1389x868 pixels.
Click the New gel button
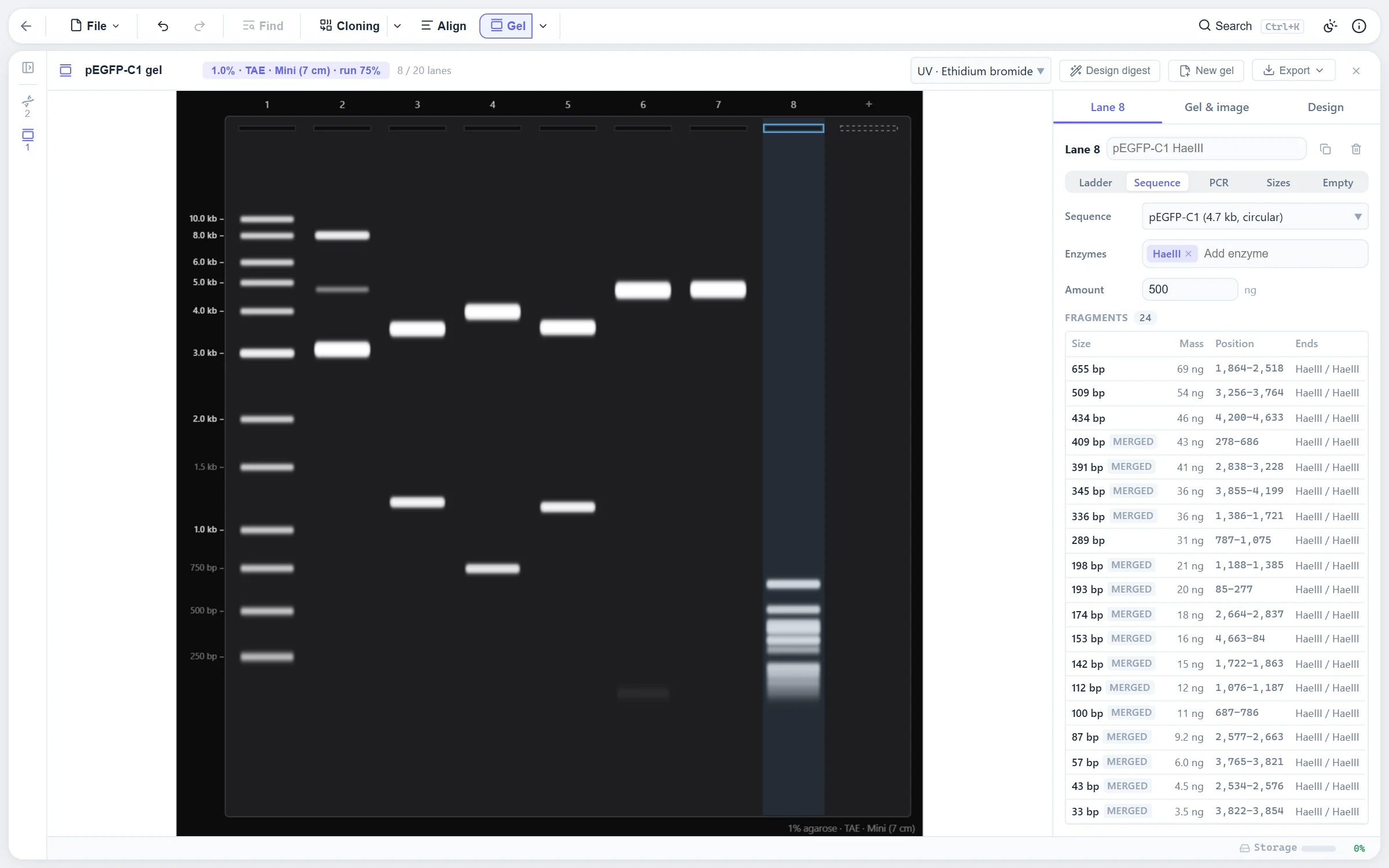click(x=1206, y=71)
